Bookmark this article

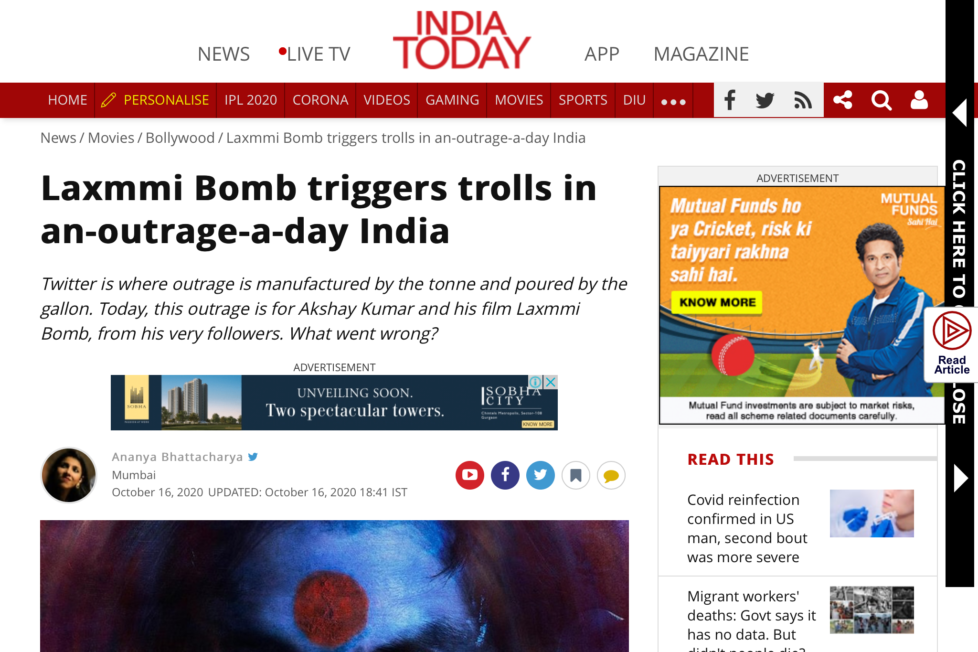[576, 475]
